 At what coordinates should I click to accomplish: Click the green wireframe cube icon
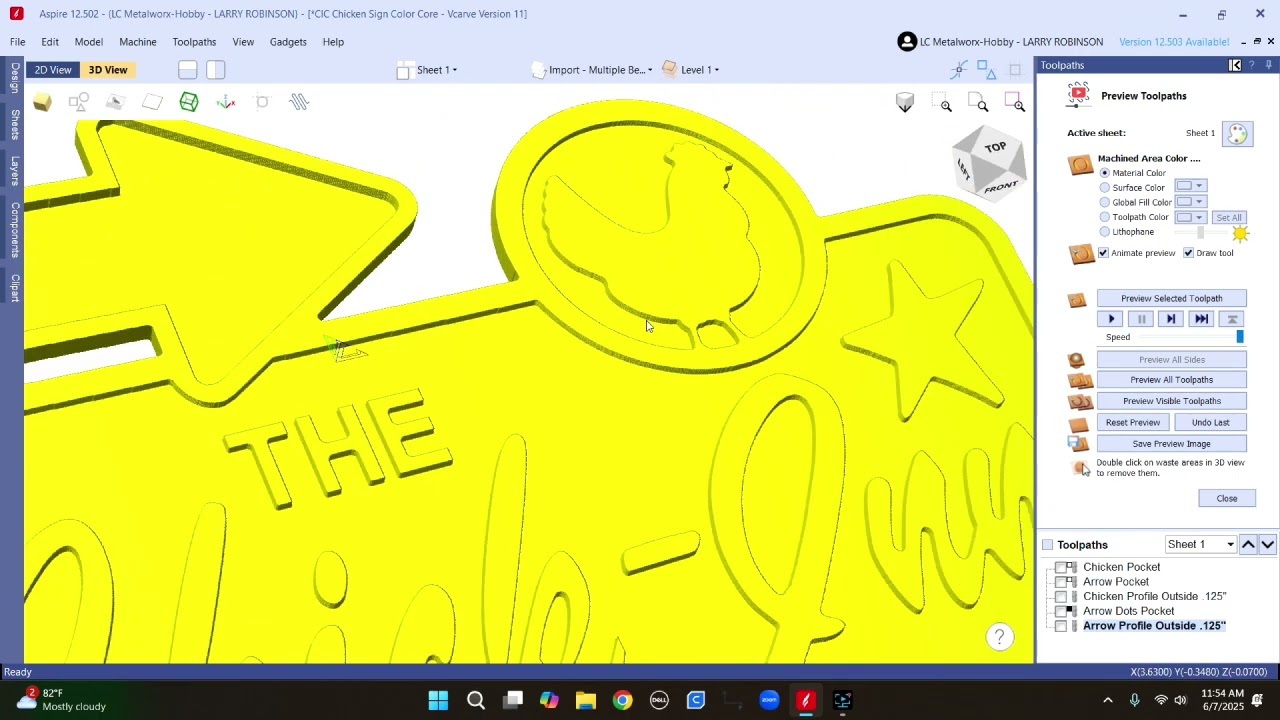tap(189, 102)
